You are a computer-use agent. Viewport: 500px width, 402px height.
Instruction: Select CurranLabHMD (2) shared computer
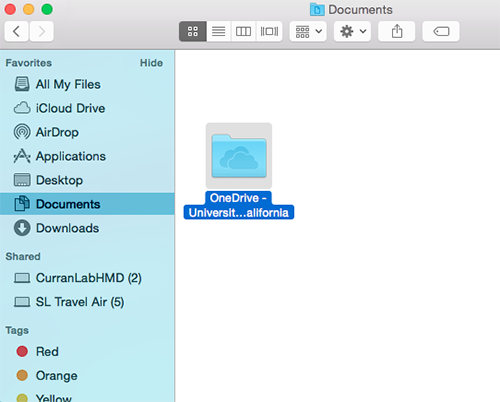(x=87, y=278)
